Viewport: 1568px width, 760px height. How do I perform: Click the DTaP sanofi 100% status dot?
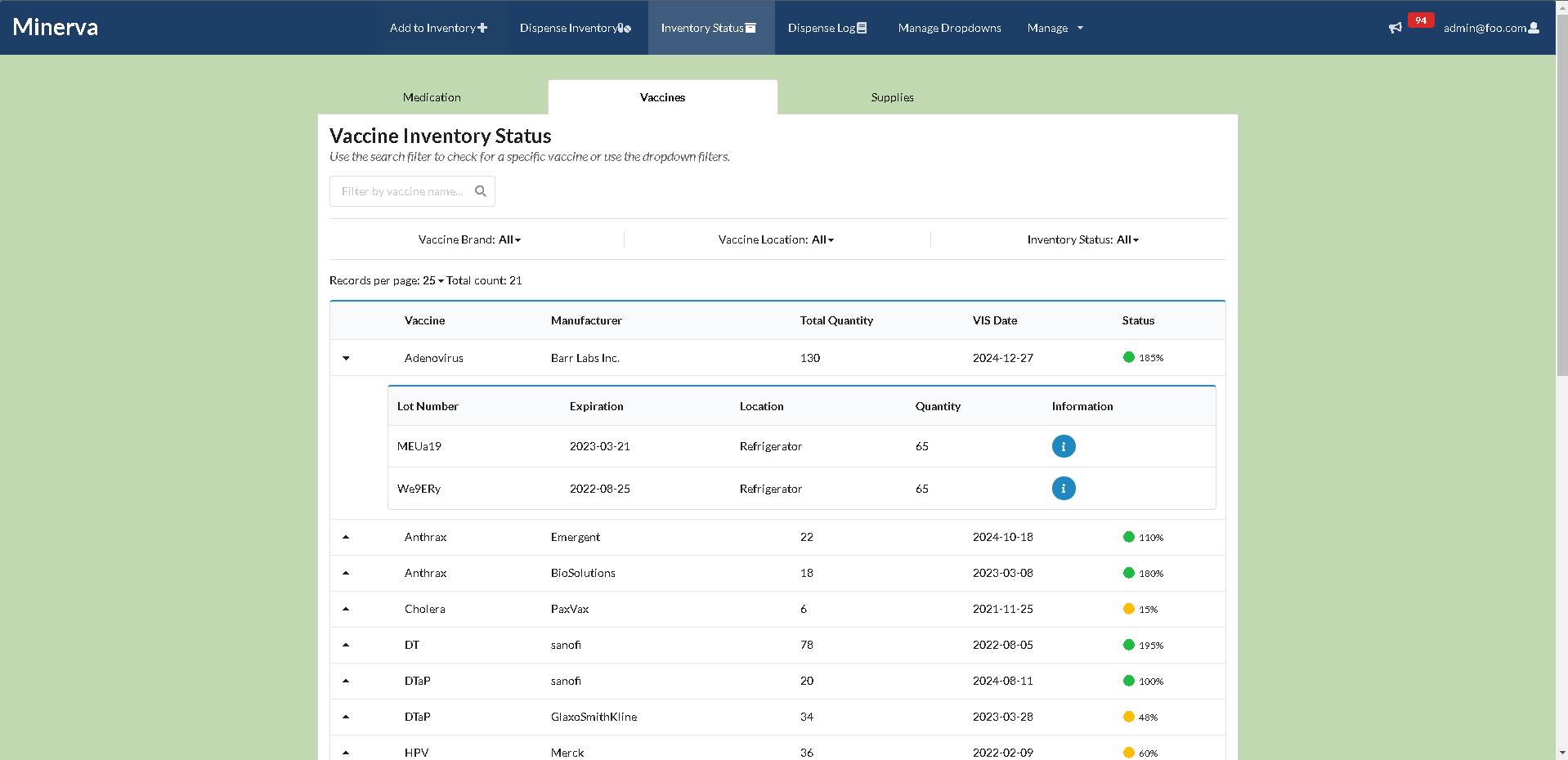pyautogui.click(x=1129, y=681)
